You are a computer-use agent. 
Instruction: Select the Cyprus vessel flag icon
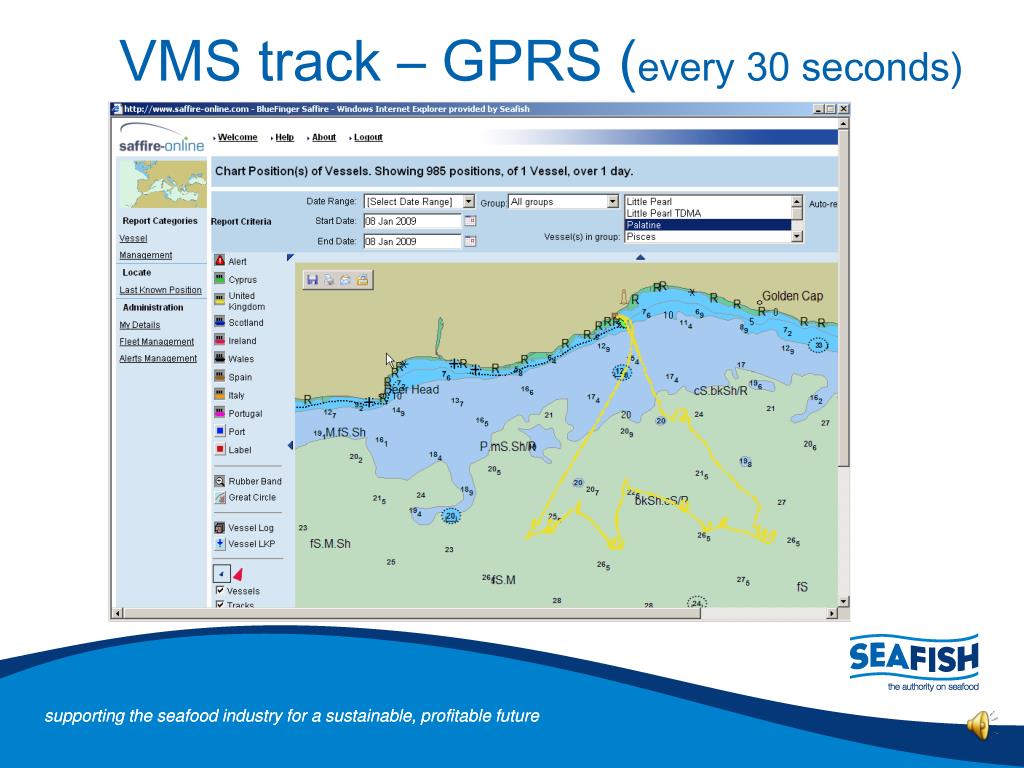(x=220, y=280)
